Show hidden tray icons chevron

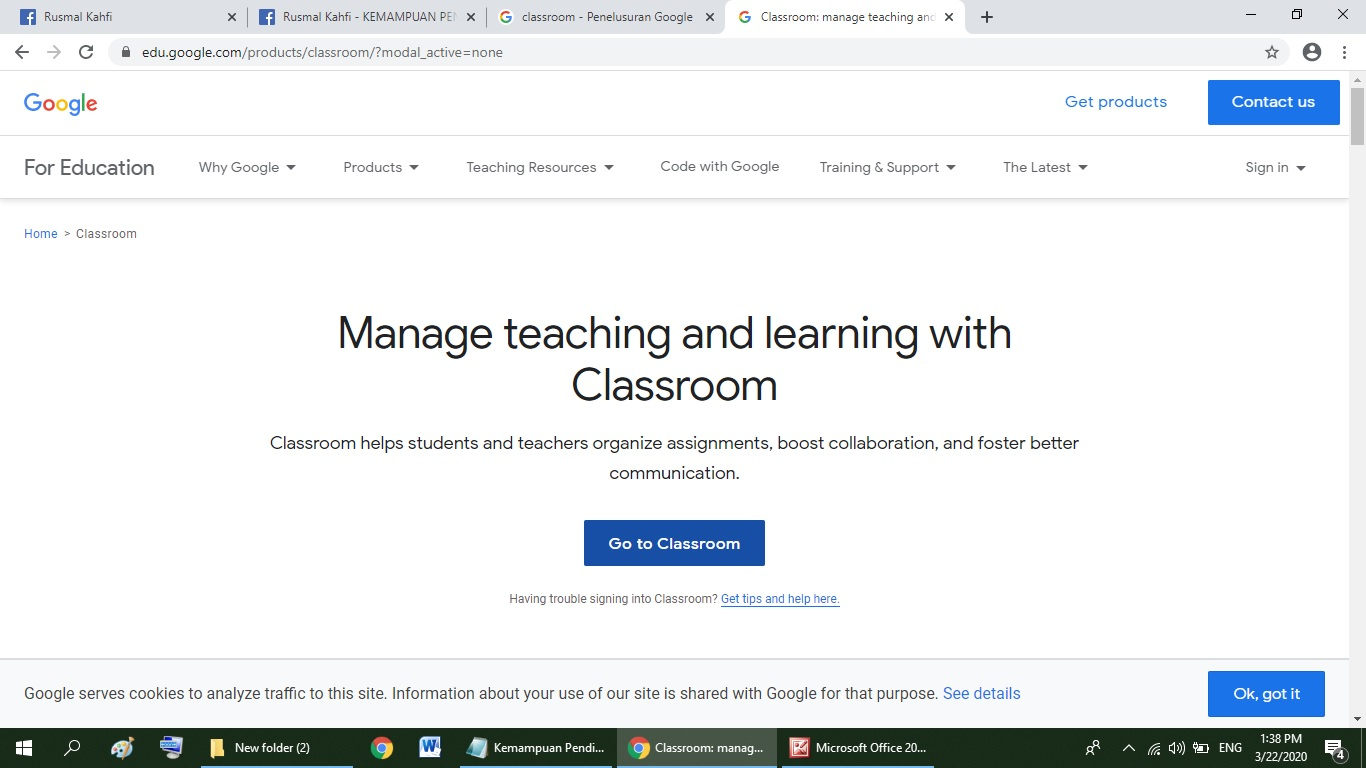click(1129, 747)
